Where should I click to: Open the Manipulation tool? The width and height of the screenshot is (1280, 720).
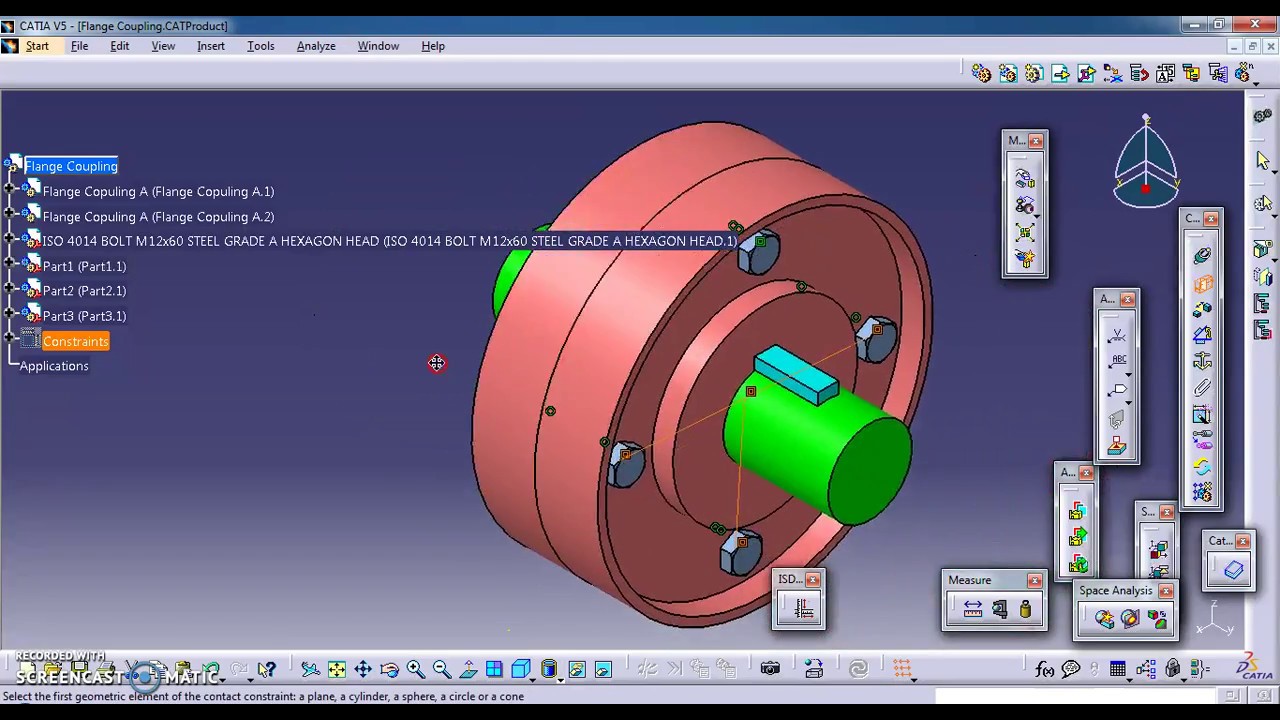(x=1024, y=179)
